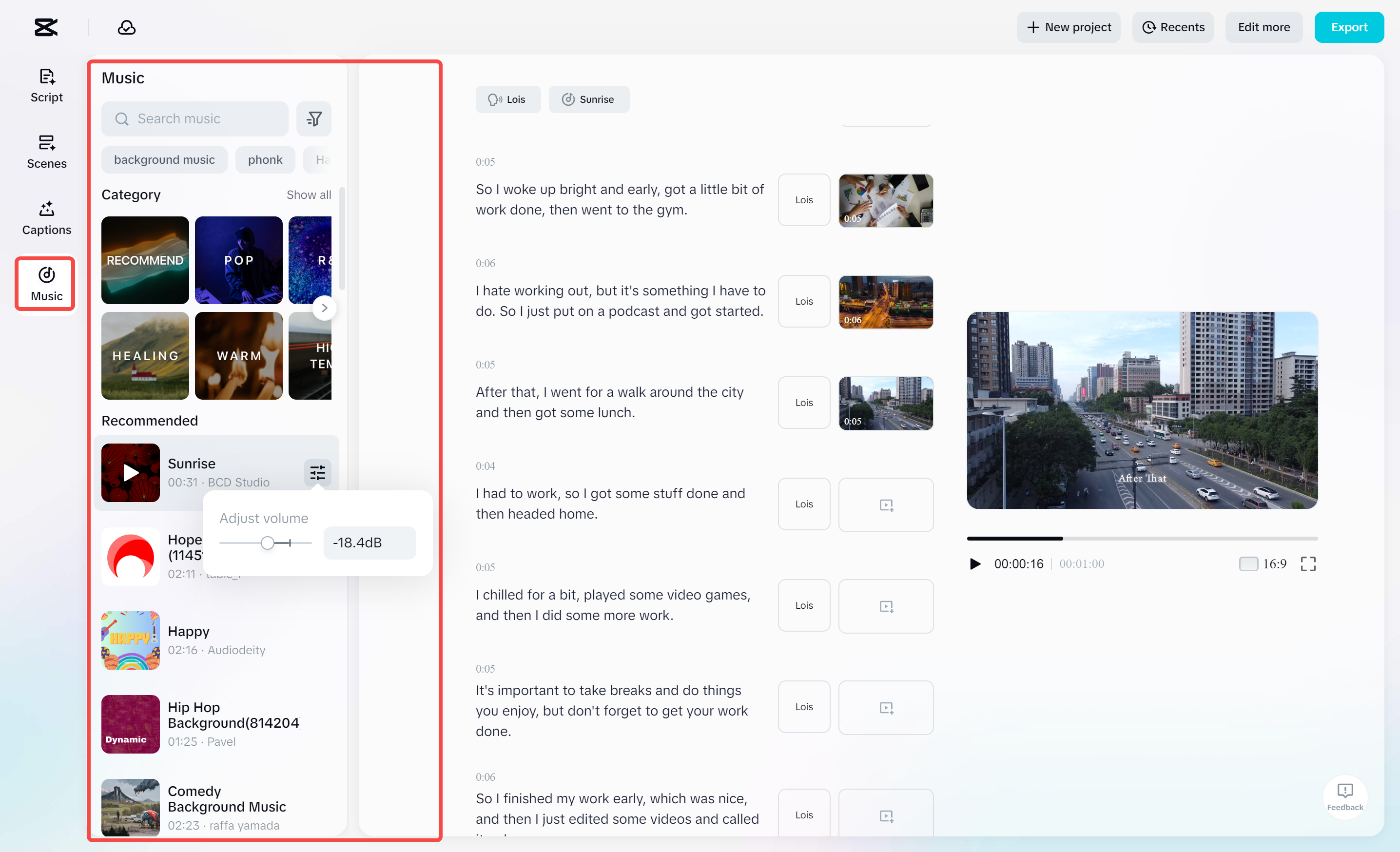Toggle the 'background music' filter chip
1400x852 pixels.
click(164, 159)
